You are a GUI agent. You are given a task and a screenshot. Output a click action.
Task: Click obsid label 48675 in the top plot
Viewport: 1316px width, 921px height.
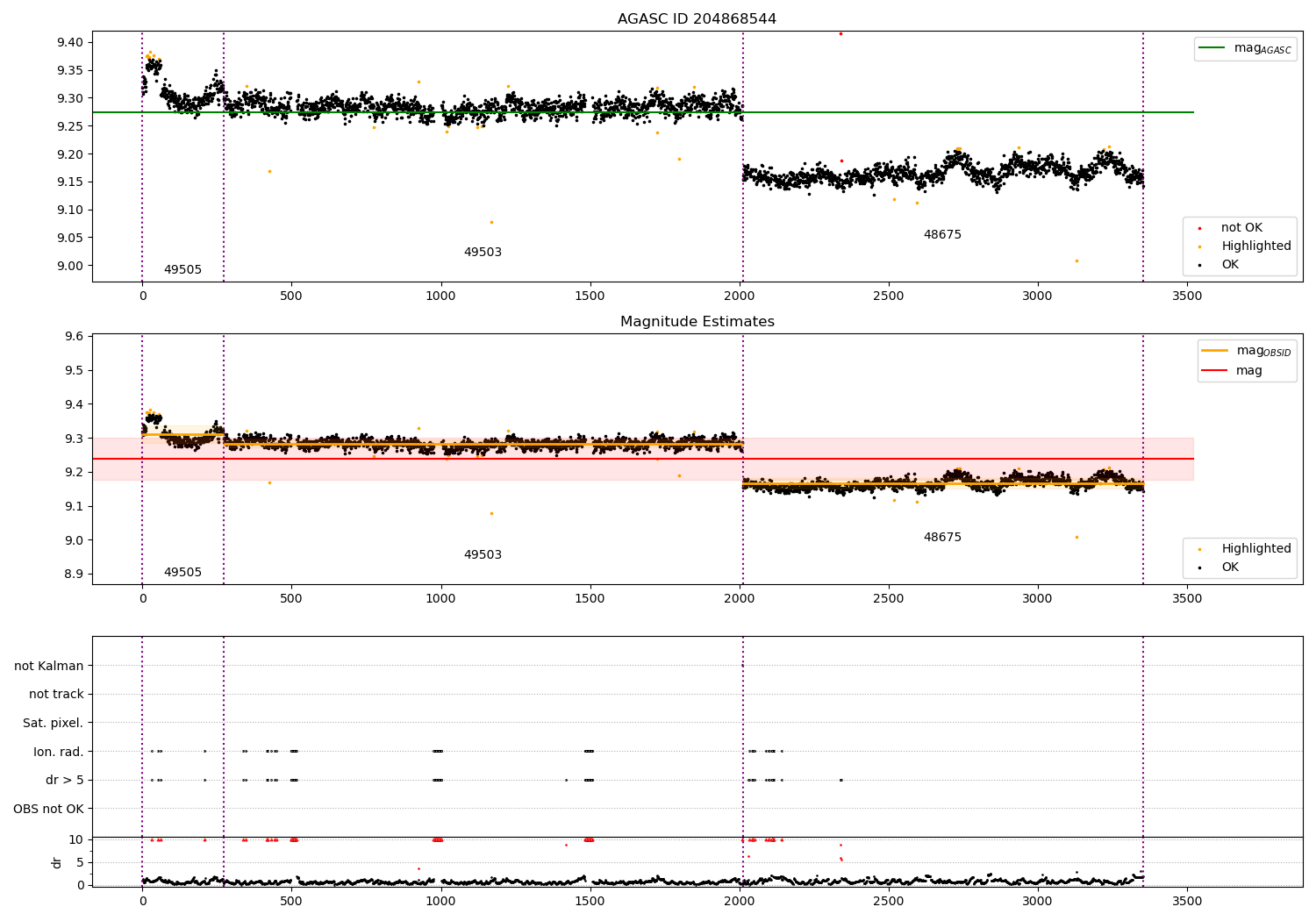click(x=942, y=234)
